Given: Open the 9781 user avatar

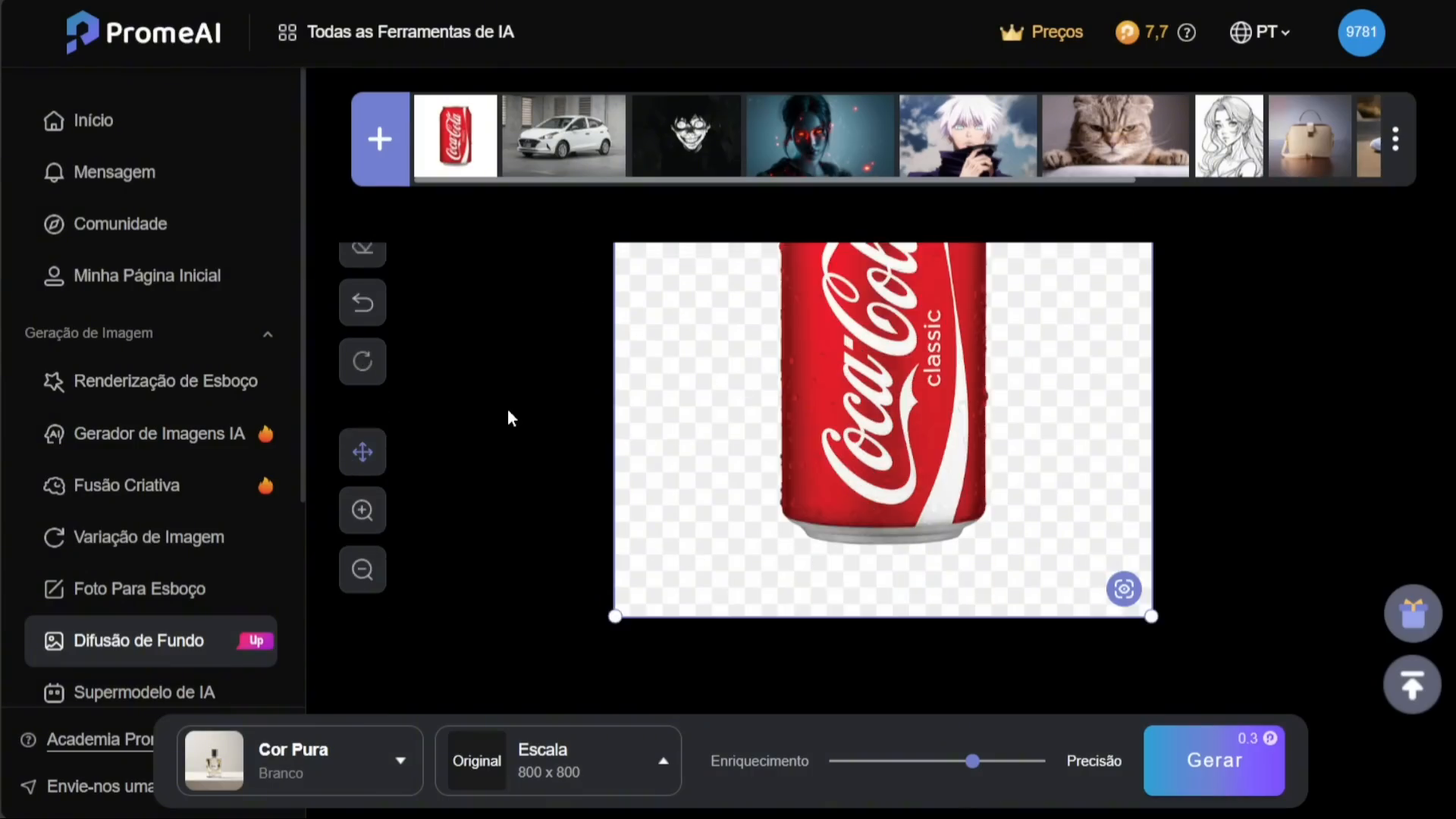Looking at the screenshot, I should (1361, 32).
